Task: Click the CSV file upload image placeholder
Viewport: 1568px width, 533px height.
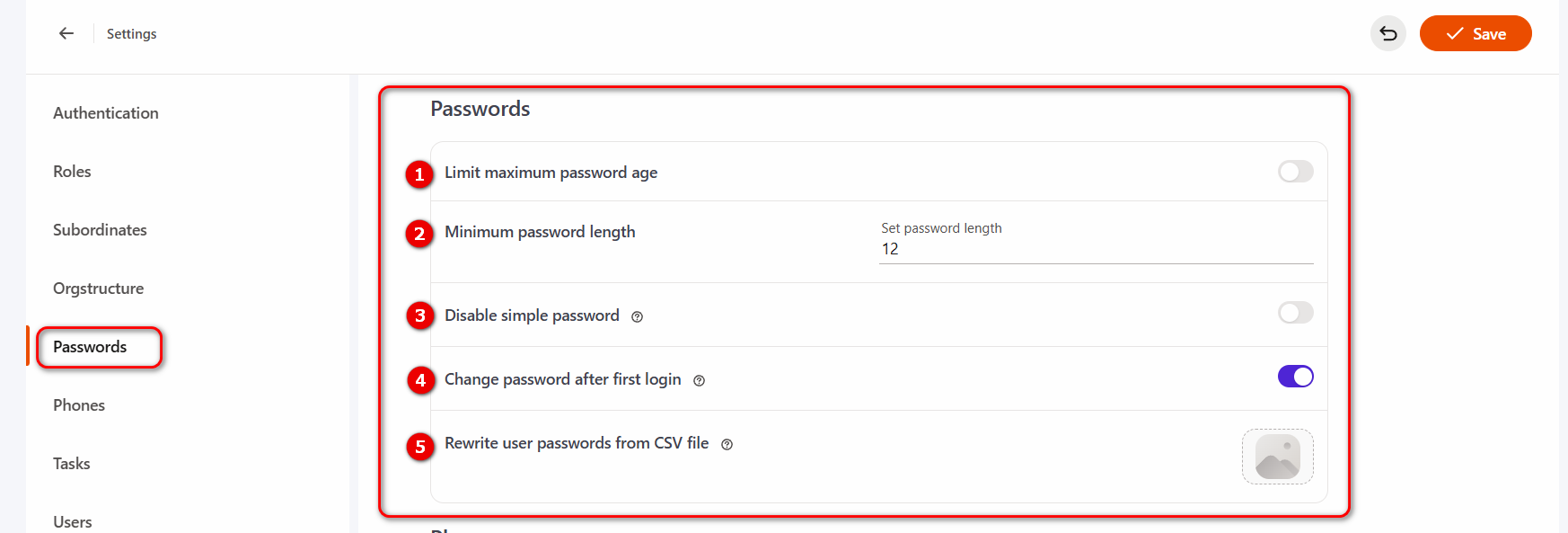Action: (x=1277, y=457)
